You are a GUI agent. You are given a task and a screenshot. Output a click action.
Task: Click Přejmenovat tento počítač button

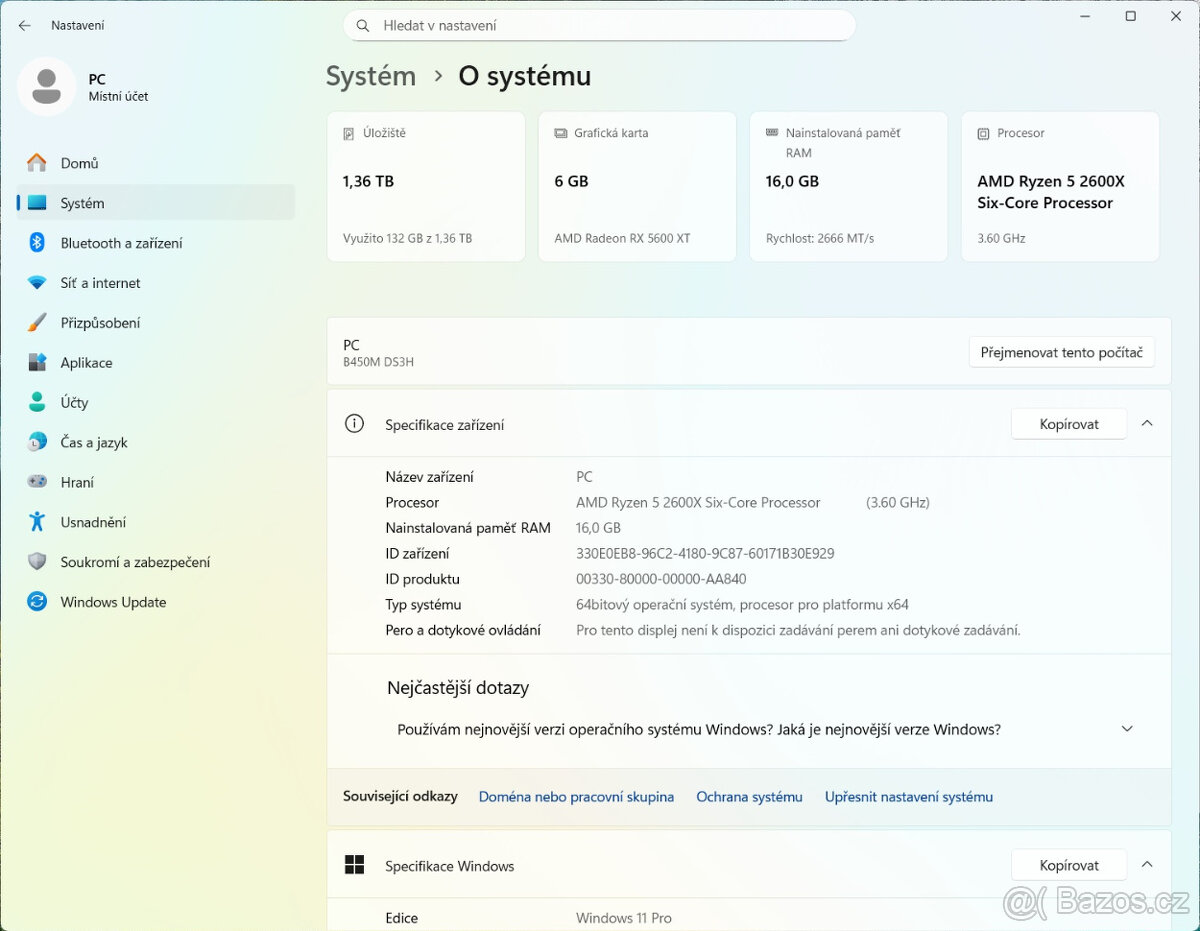[1061, 352]
